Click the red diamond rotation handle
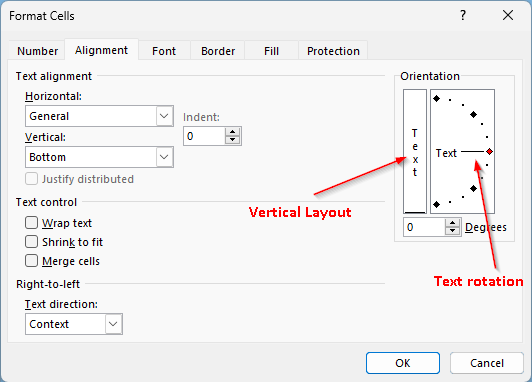Image resolution: width=532 pixels, height=382 pixels. click(x=489, y=152)
